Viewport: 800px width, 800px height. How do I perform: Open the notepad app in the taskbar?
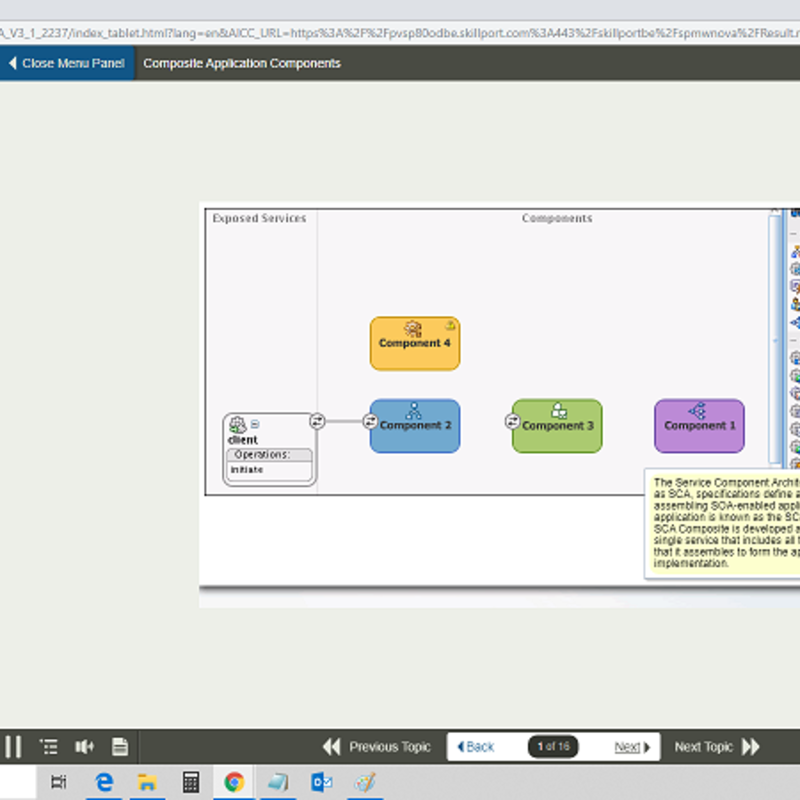pos(278,782)
